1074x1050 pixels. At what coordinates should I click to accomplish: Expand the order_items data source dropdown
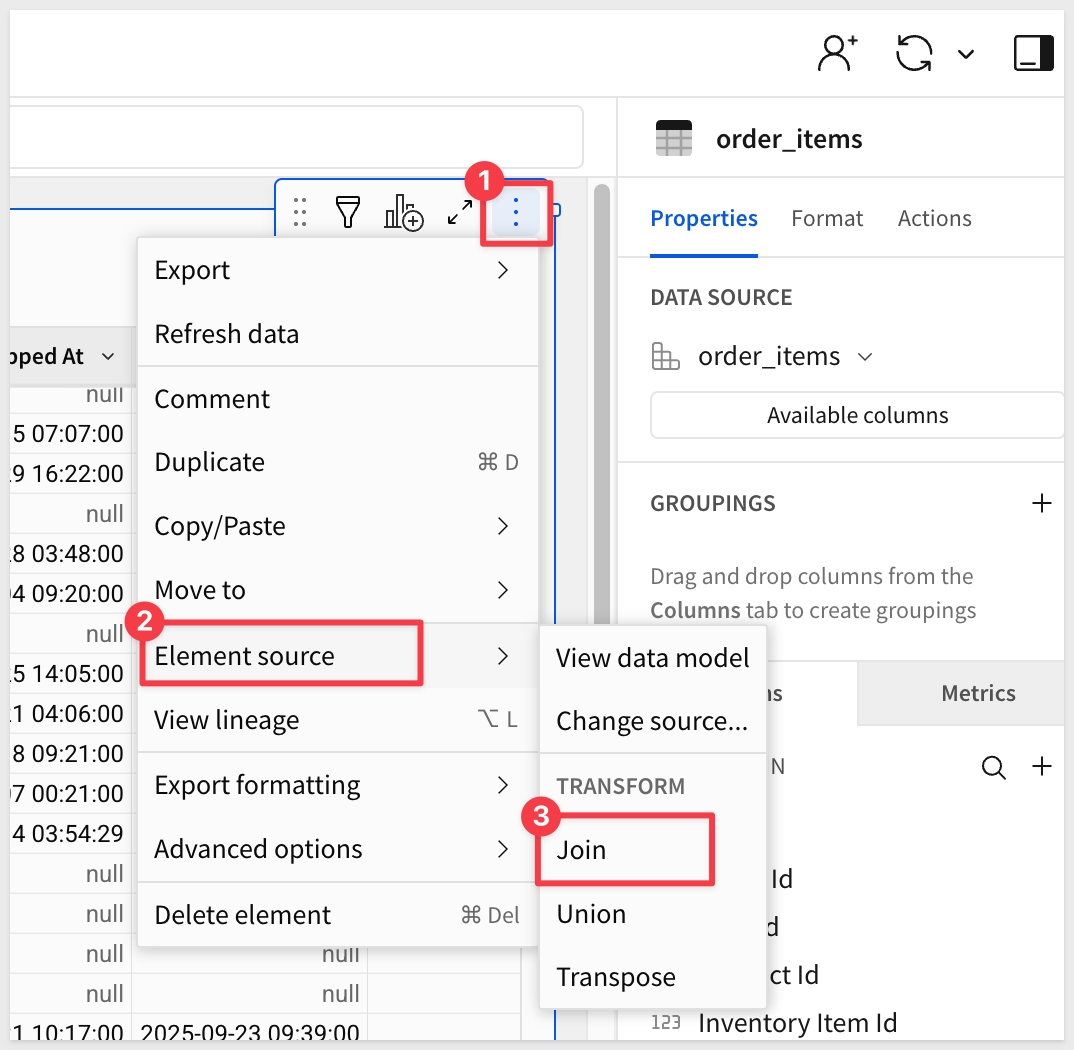865,357
